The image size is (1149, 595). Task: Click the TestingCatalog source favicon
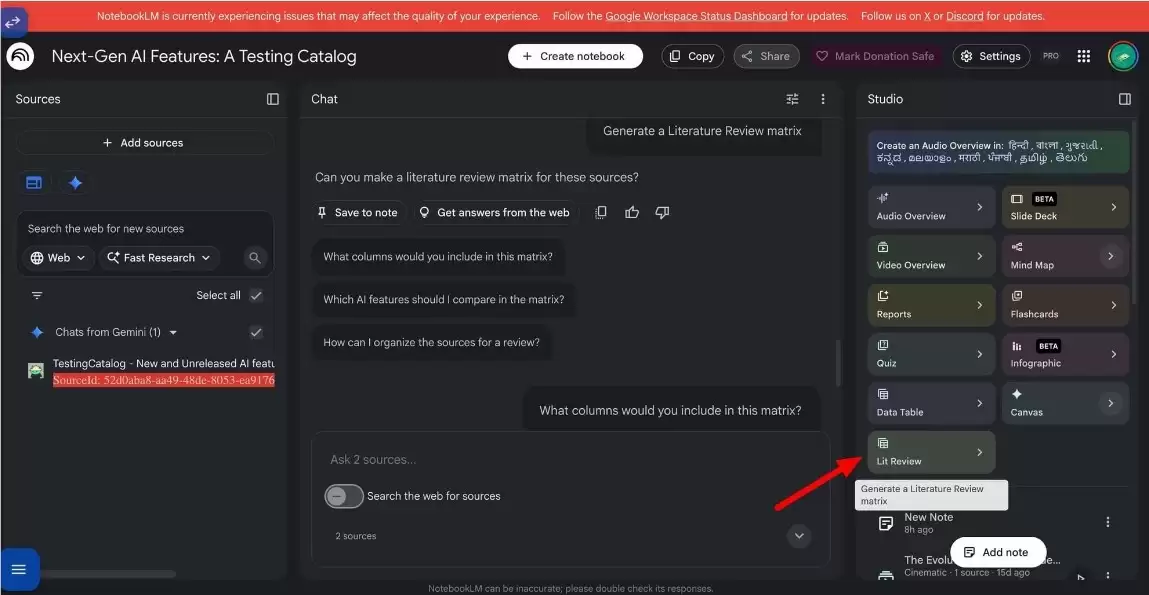pyautogui.click(x=35, y=371)
